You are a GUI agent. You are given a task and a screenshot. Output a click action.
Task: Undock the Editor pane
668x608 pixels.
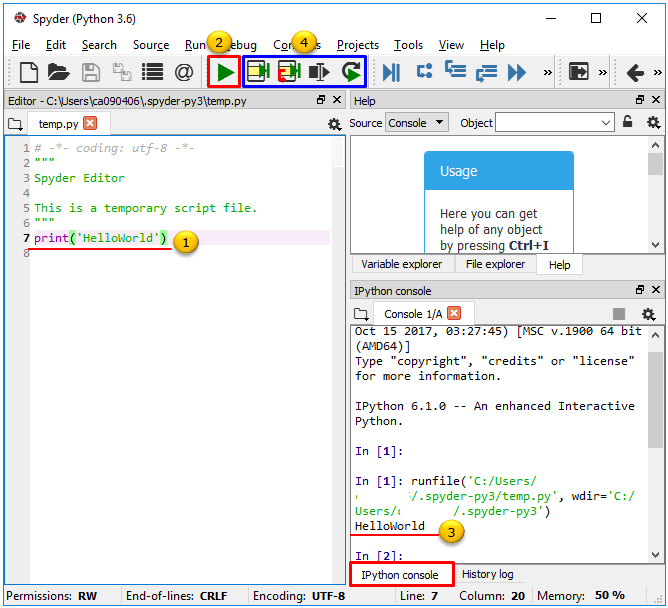pyautogui.click(x=321, y=100)
